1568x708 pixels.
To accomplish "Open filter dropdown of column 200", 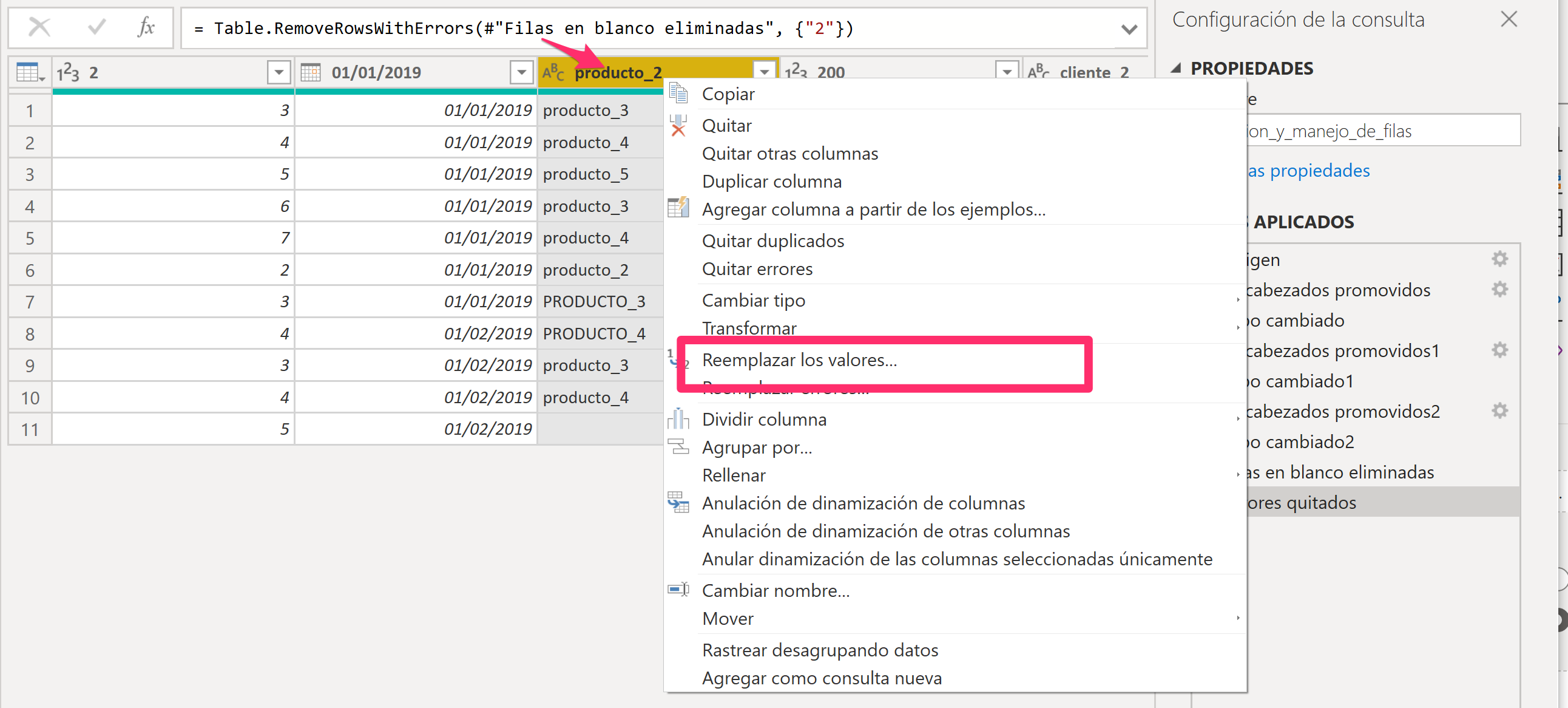I will (x=1007, y=70).
